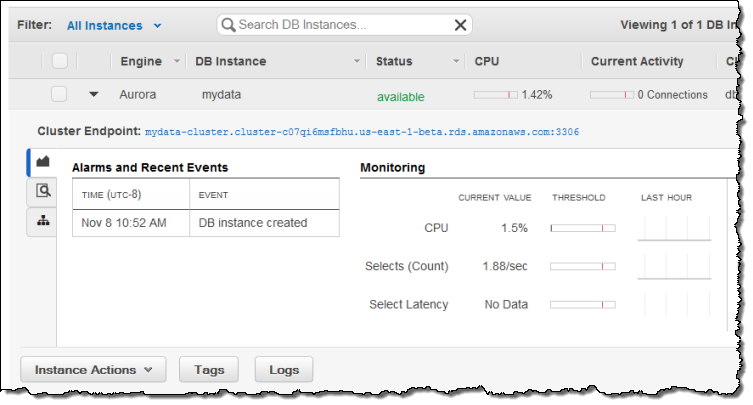Viewport: 753px width, 405px height.
Task: Click the magnifier icon in the search box
Action: tap(229, 25)
